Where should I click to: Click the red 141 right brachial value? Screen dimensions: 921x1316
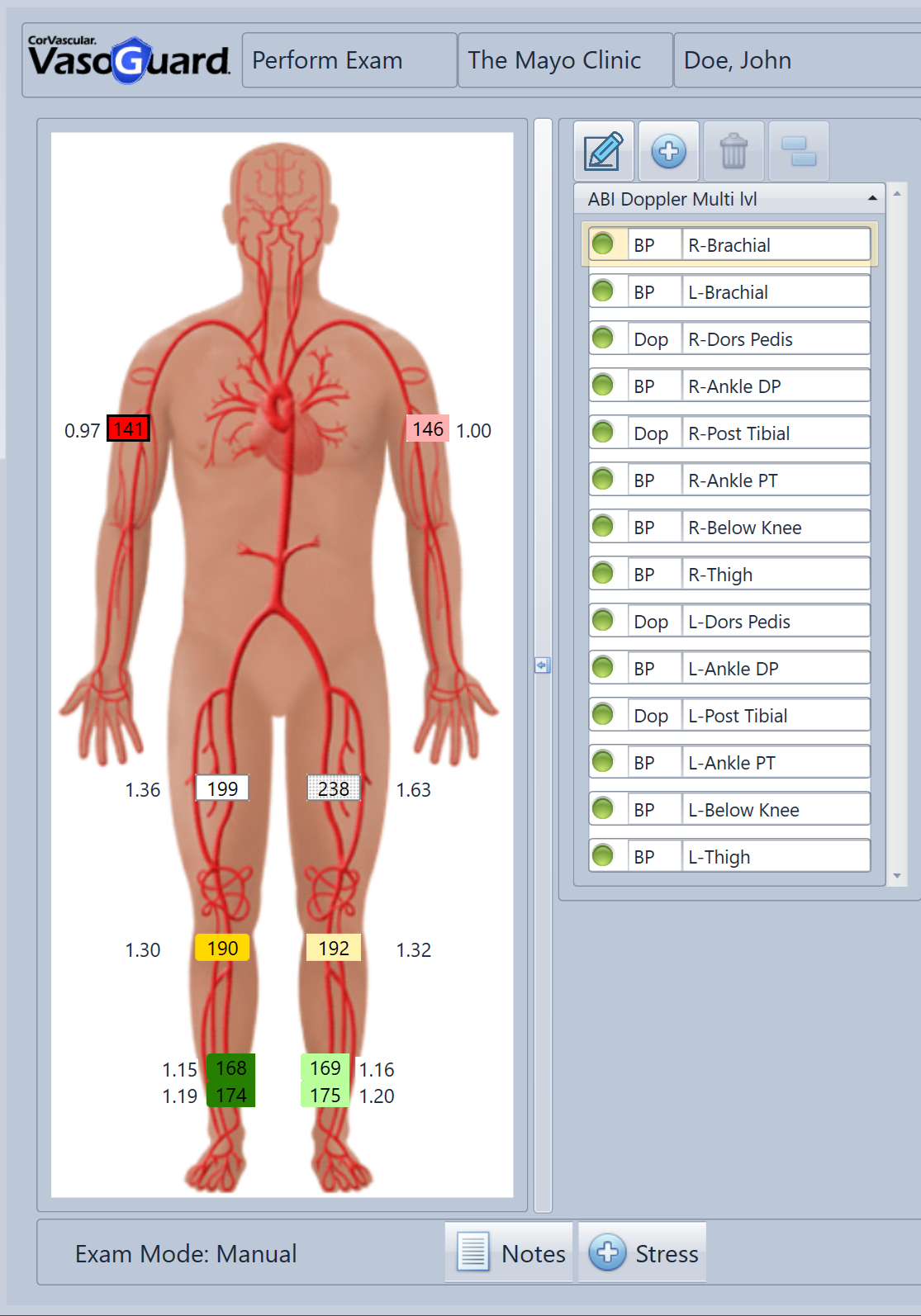click(129, 429)
